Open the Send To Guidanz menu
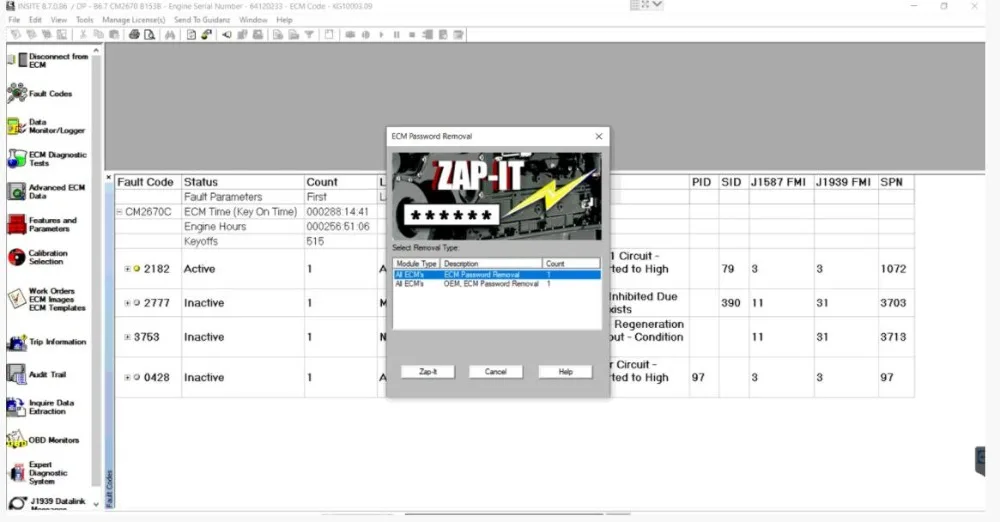This screenshot has height=522, width=1000. 202,20
